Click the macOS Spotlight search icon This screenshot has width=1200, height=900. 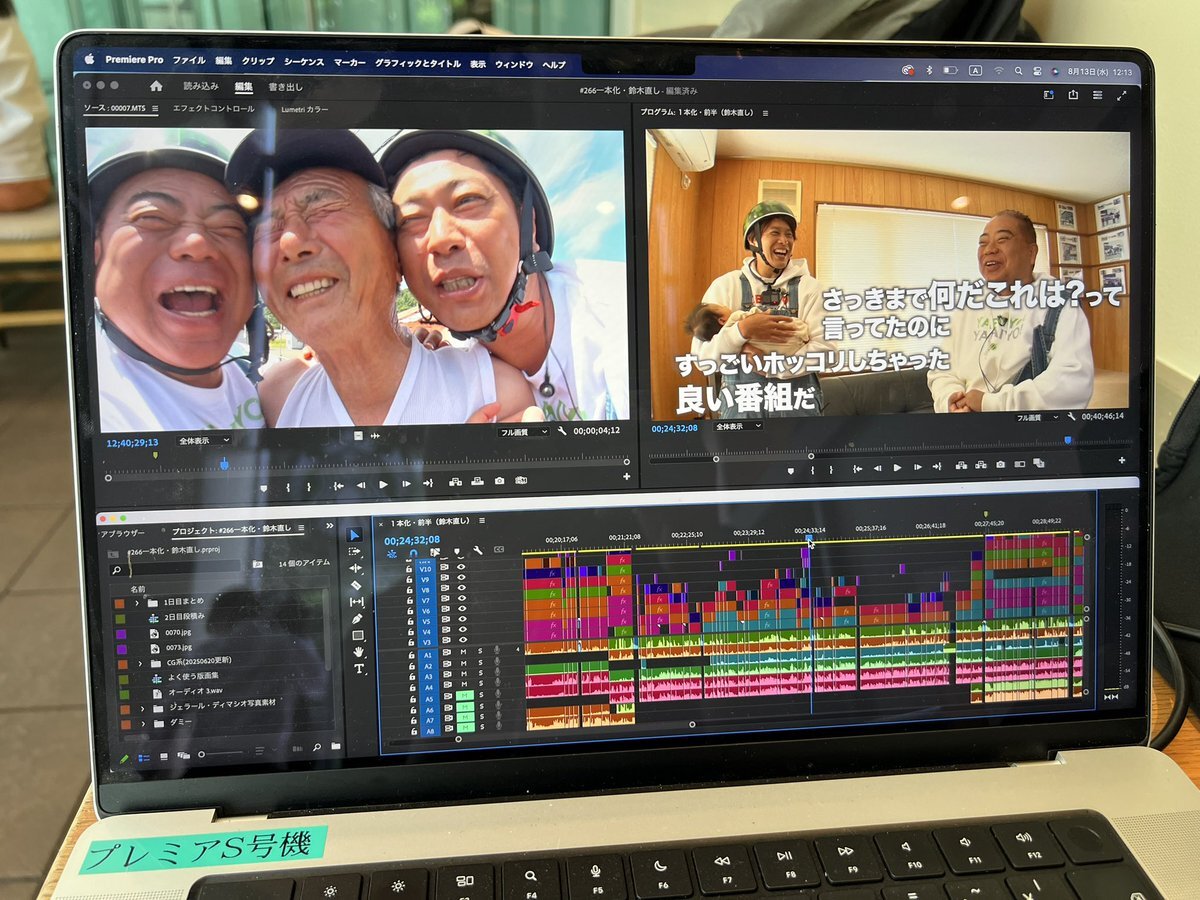coord(1018,70)
